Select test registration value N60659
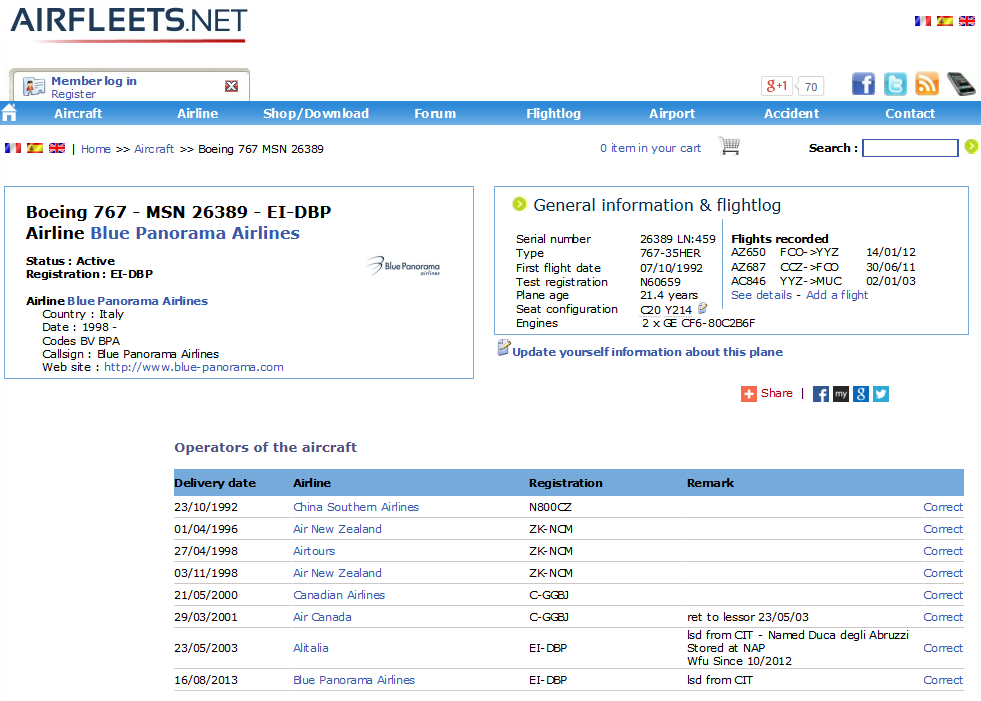Image resolution: width=981 pixels, height=701 pixels. 660,282
